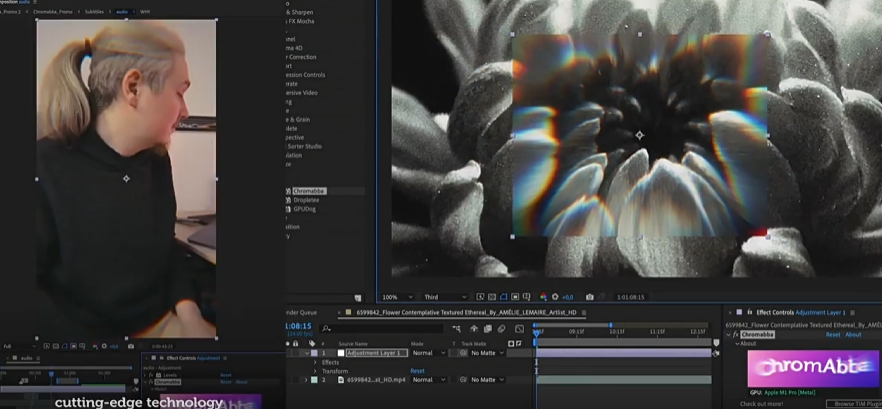Take a snapshot with the camera icon
882x409 pixels.
[x=590, y=297]
